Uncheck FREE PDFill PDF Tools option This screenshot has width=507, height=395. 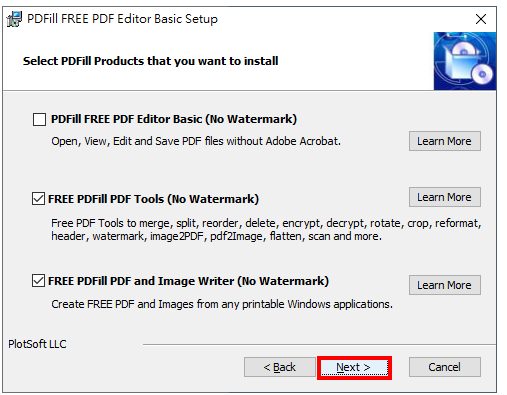[x=38, y=199]
